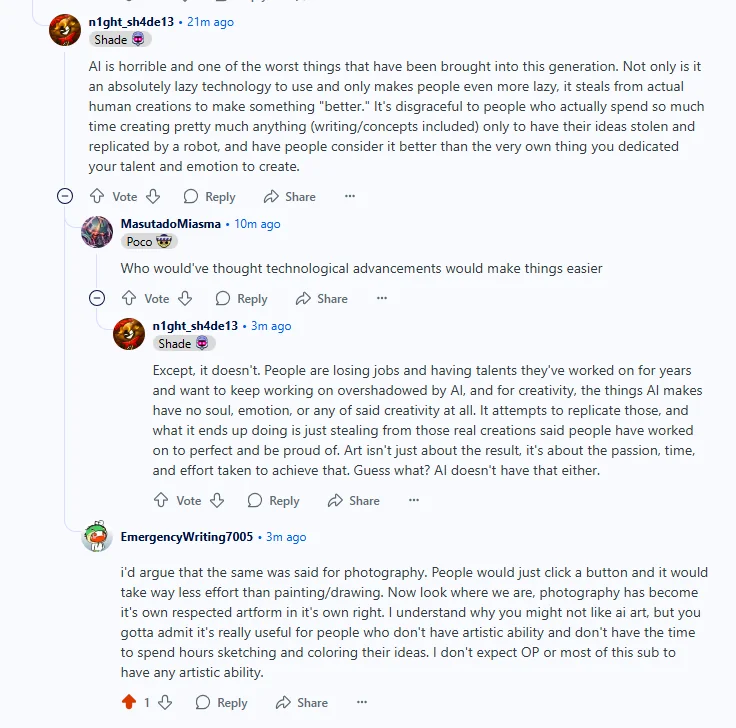The image size is (736, 728).
Task: Open EmergencyWriting7005's avatar profile
Action: point(97,536)
